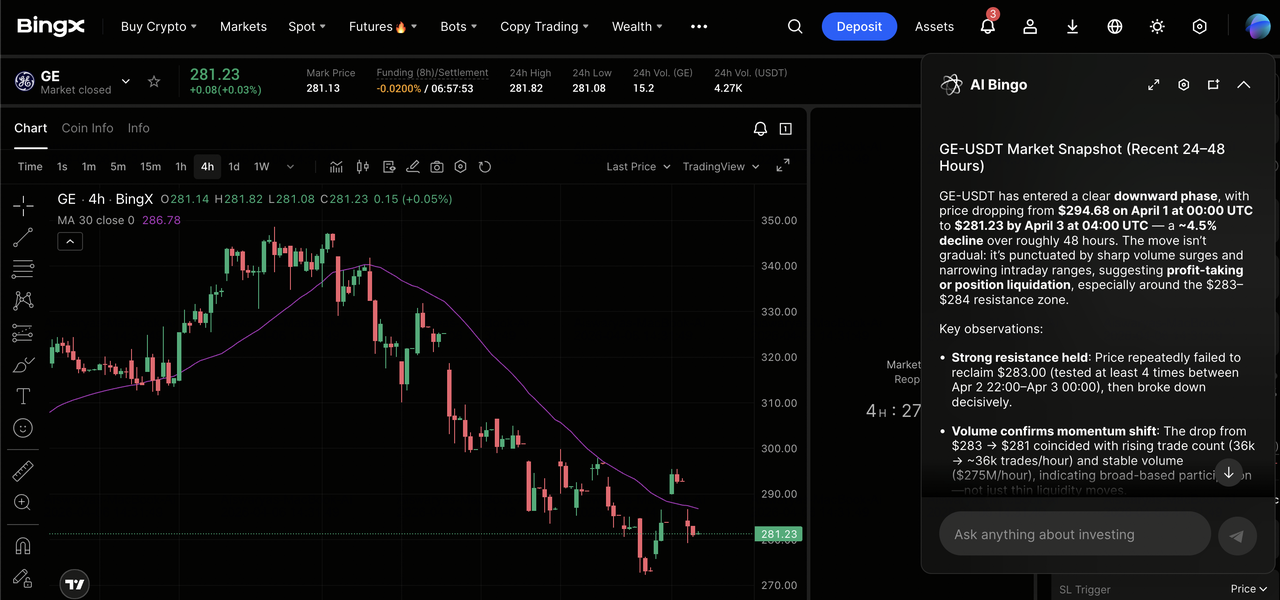Select the 1d timeframe
Screen dimensions: 1280x600
click(x=233, y=167)
